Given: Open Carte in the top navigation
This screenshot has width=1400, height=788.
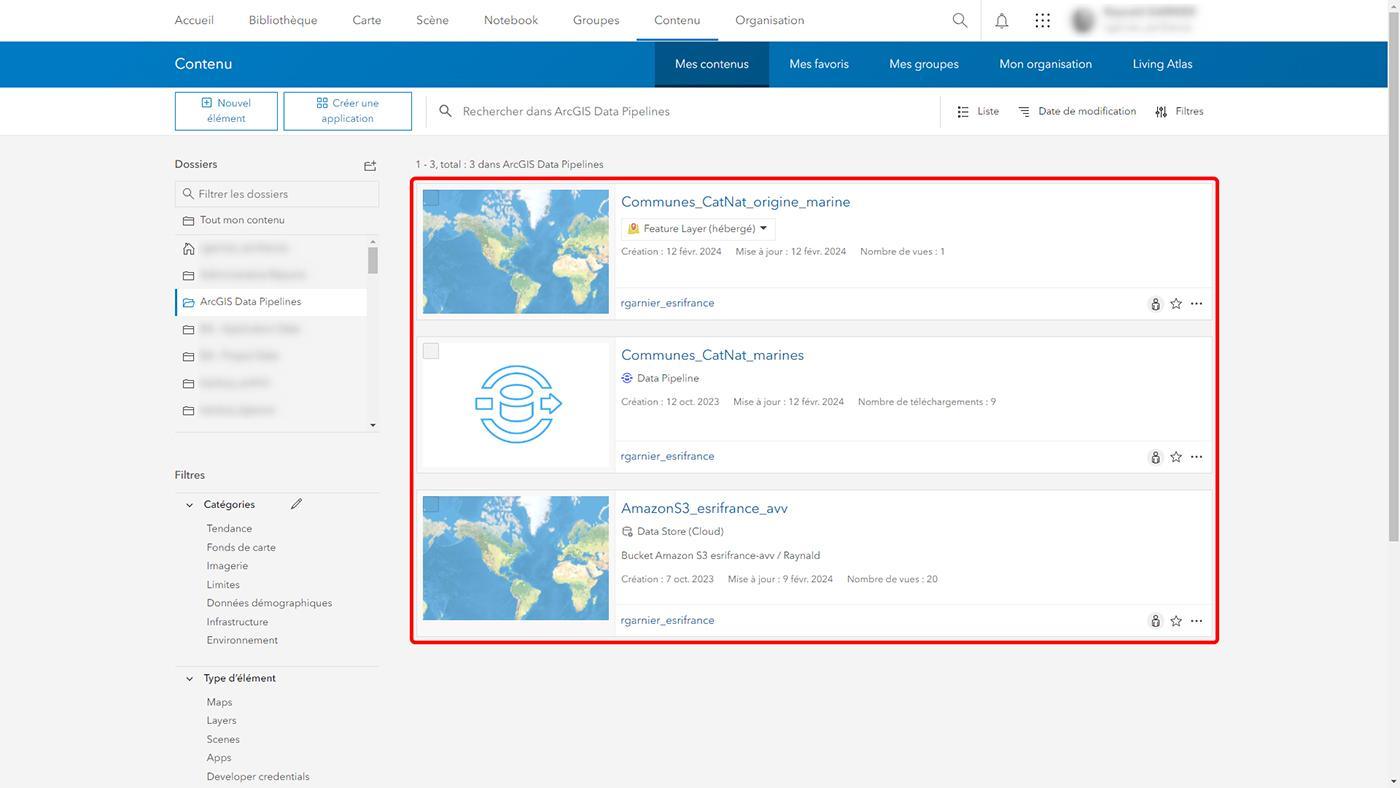Looking at the screenshot, I should (367, 20).
